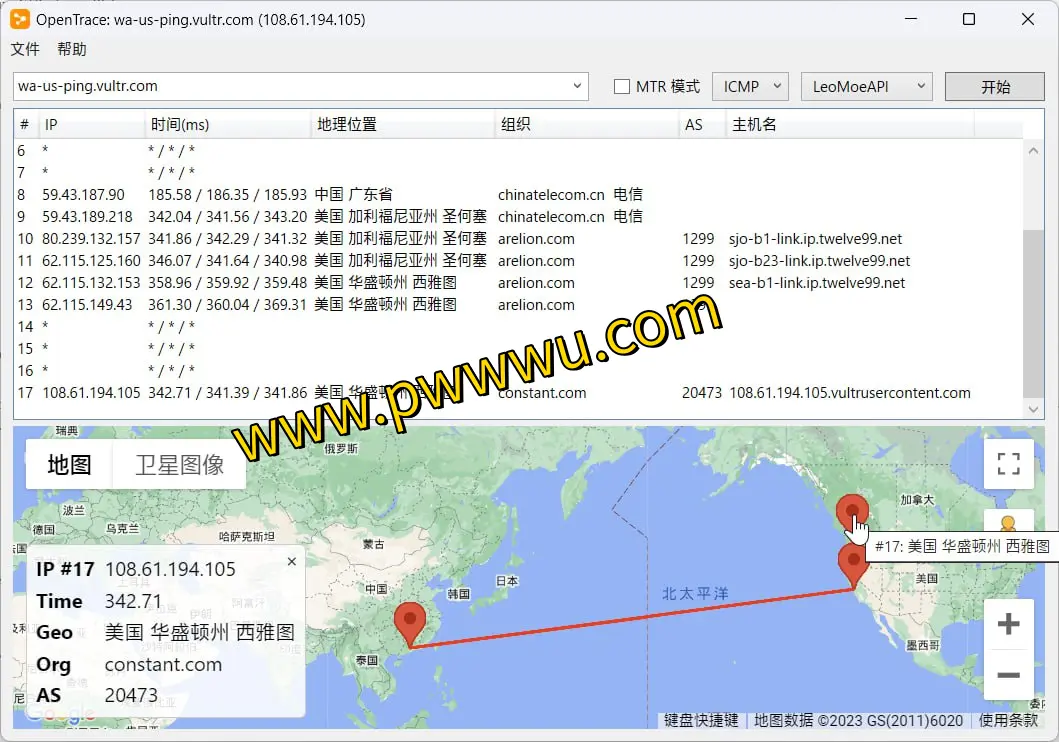Image resolution: width=1059 pixels, height=742 pixels.
Task: Click the table scrollbar up arrow
Action: click(1033, 150)
